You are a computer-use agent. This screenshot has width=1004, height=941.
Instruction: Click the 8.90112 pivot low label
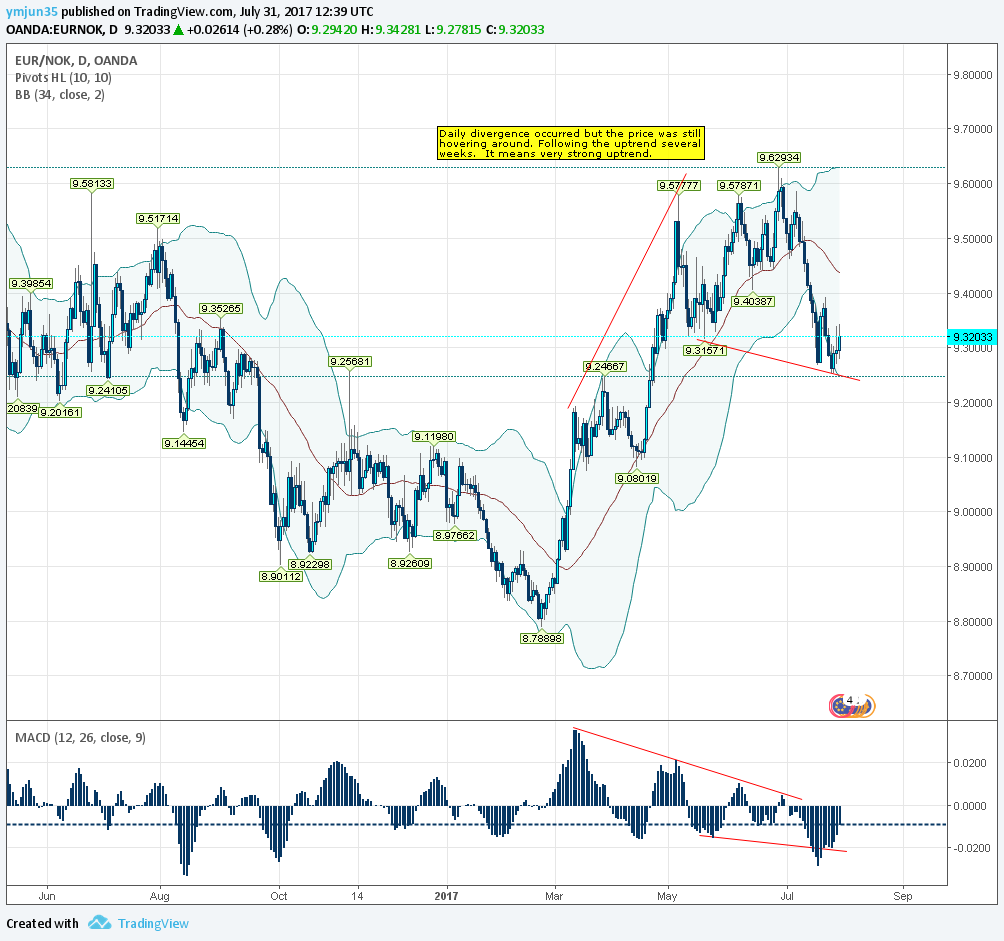coord(280,577)
